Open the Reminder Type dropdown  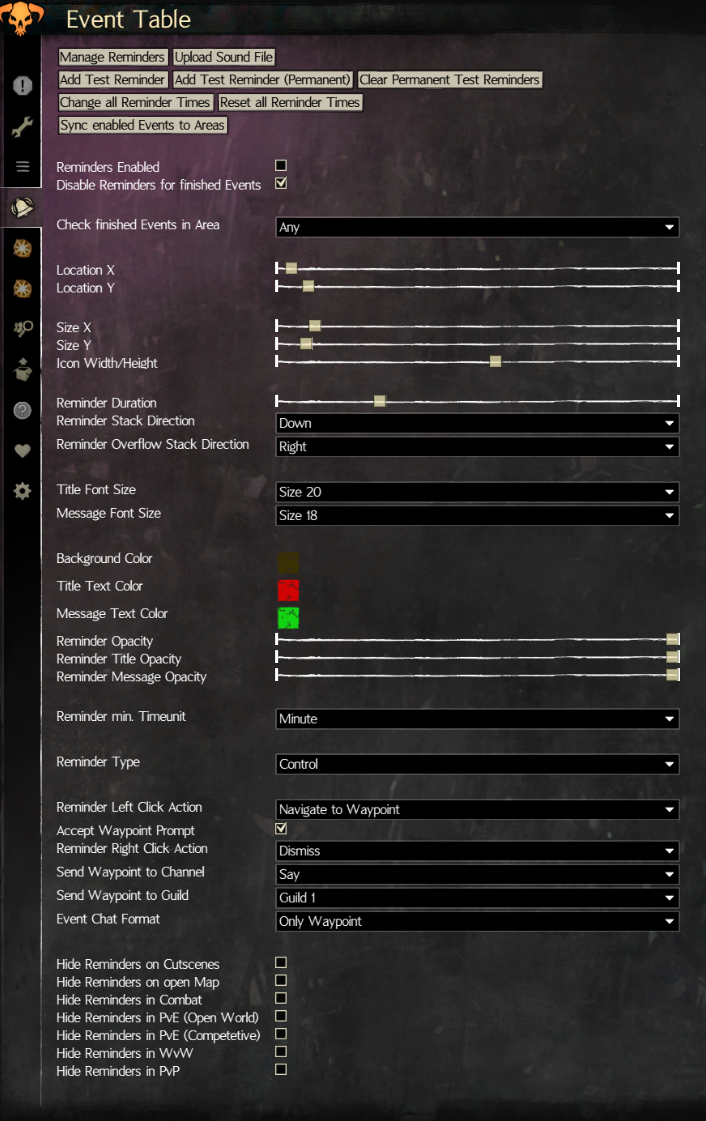[x=477, y=764]
